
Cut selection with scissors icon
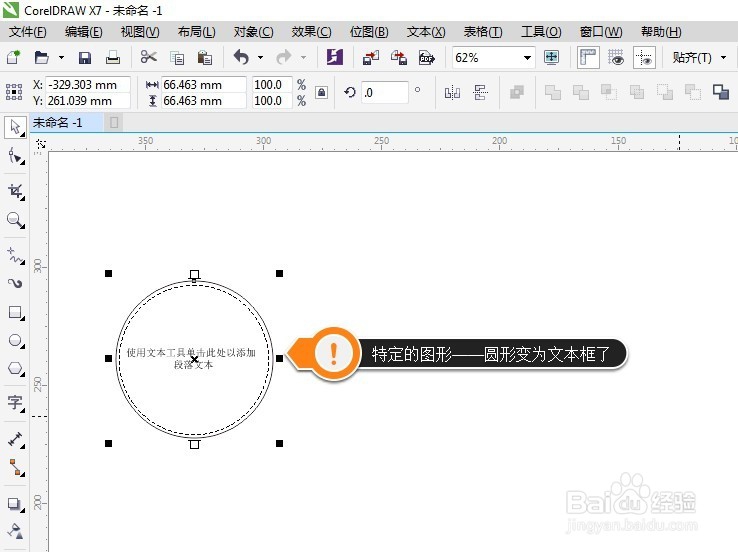pyautogui.click(x=148, y=57)
